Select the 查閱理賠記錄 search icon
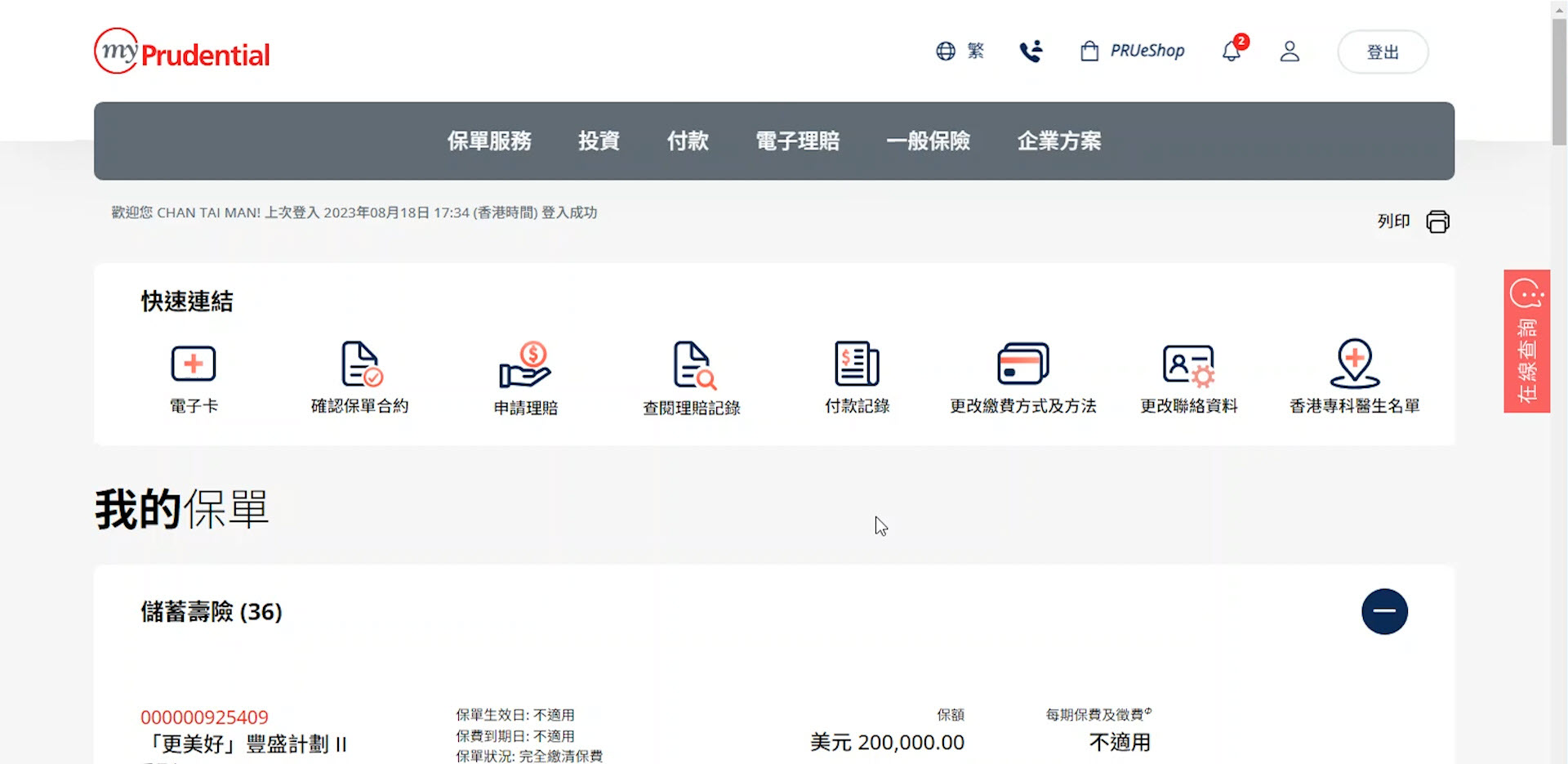1568x764 pixels. coord(693,364)
